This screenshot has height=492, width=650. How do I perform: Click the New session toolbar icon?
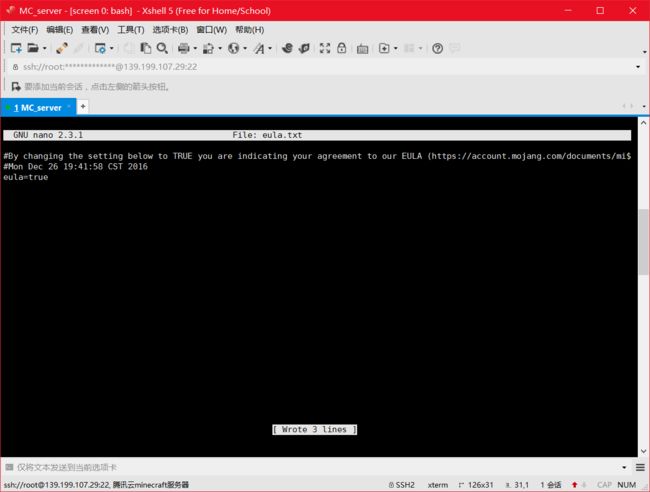tap(16, 48)
